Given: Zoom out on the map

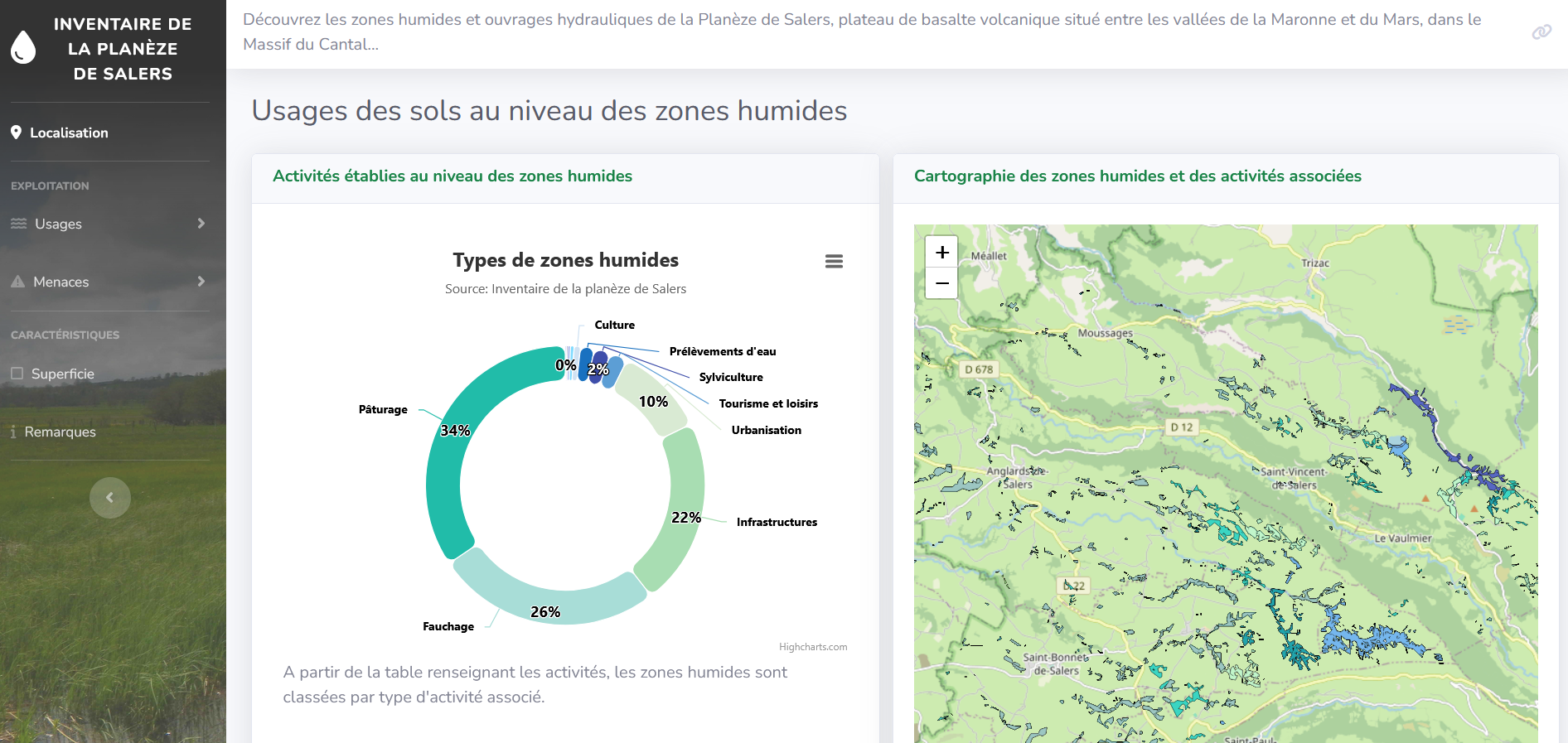Looking at the screenshot, I should pyautogui.click(x=941, y=283).
